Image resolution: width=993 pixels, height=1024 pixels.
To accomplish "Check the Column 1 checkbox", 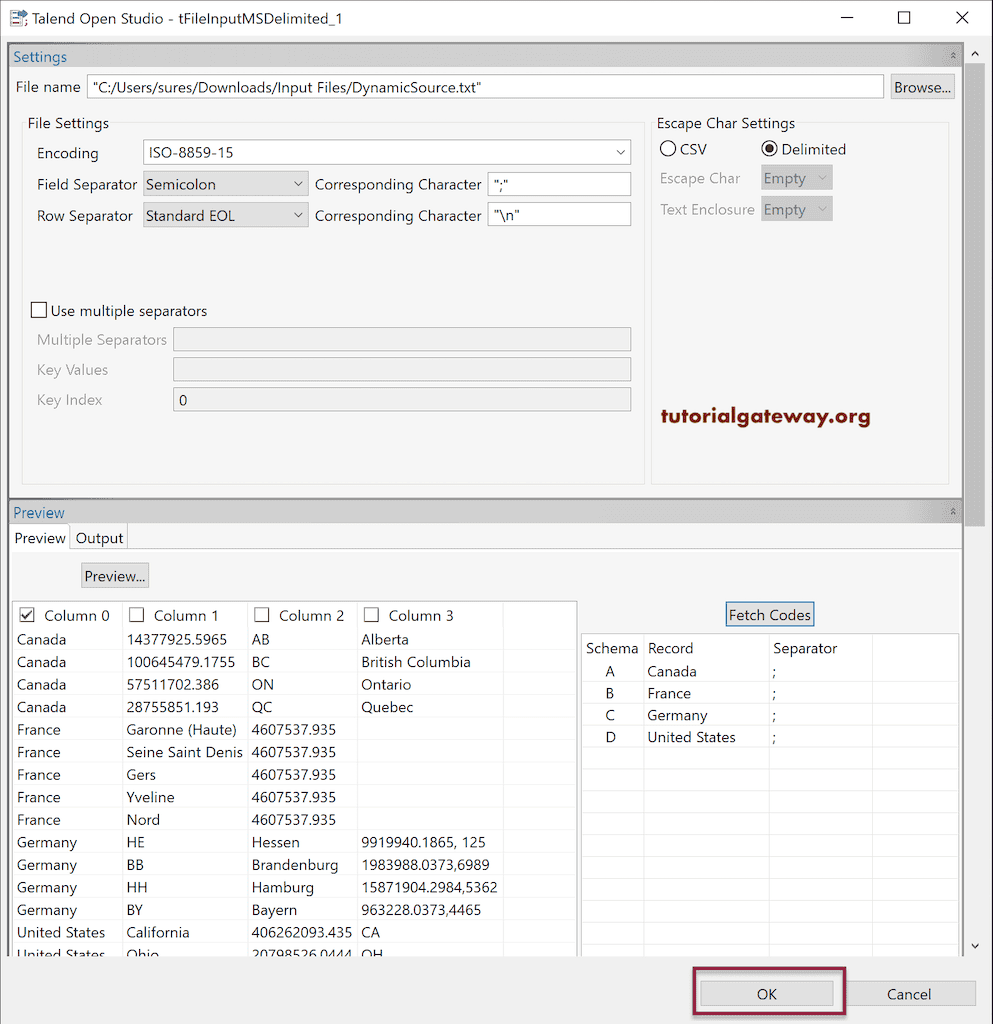I will [x=139, y=614].
